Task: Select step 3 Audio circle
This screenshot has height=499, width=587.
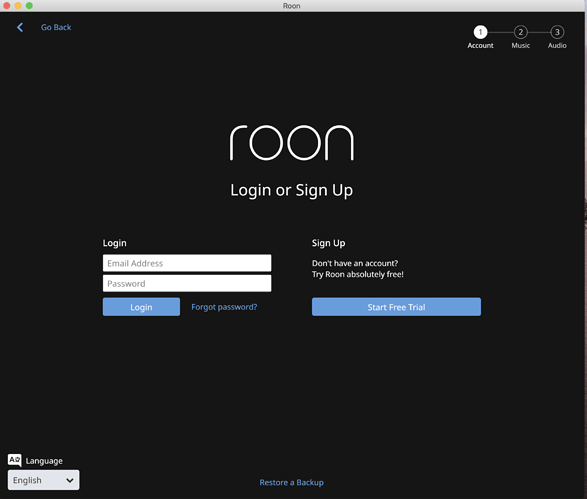Action: 557,32
